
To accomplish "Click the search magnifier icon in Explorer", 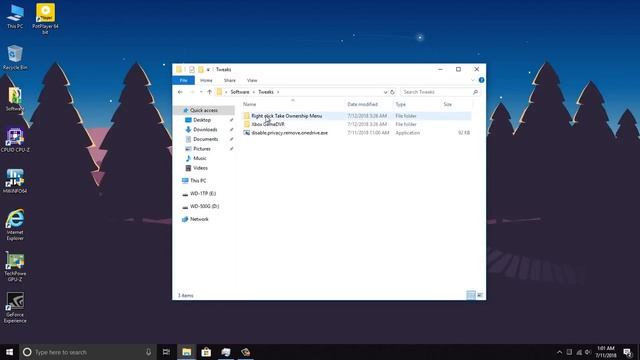I will pyautogui.click(x=475, y=92).
